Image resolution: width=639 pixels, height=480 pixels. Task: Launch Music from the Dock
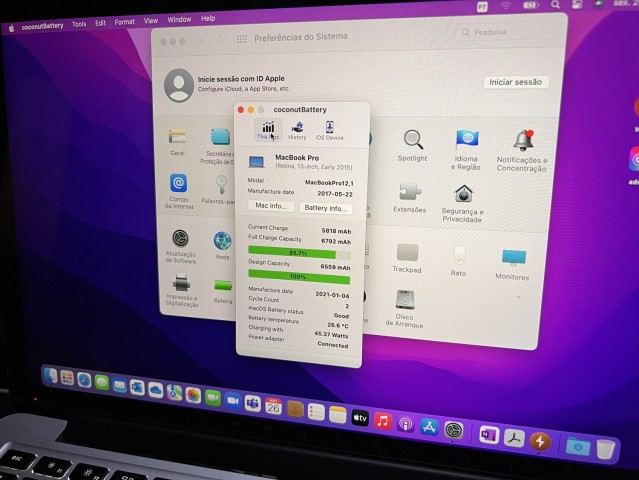tap(383, 421)
